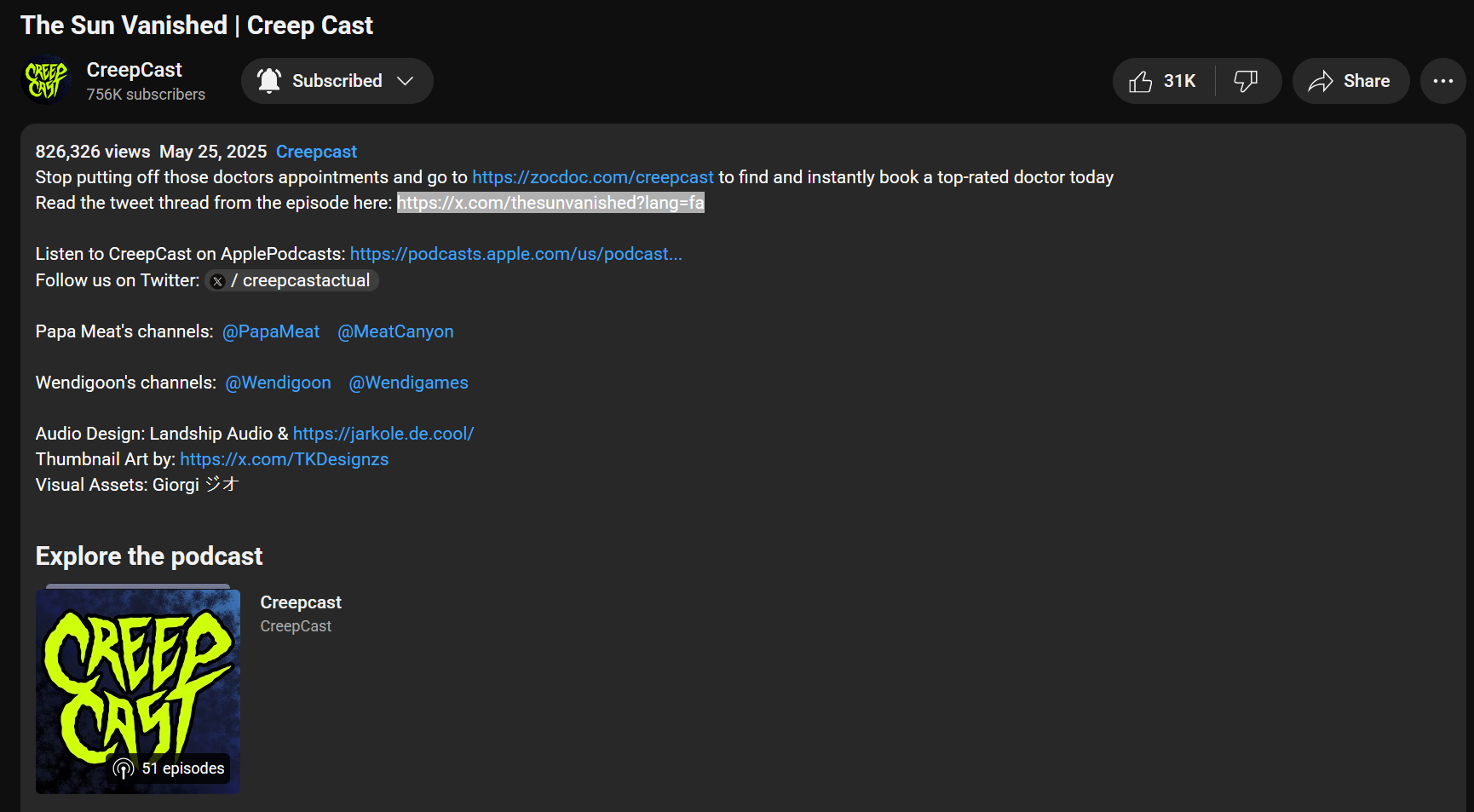
Task: Open the @Wendigames channel link
Action: 408,383
